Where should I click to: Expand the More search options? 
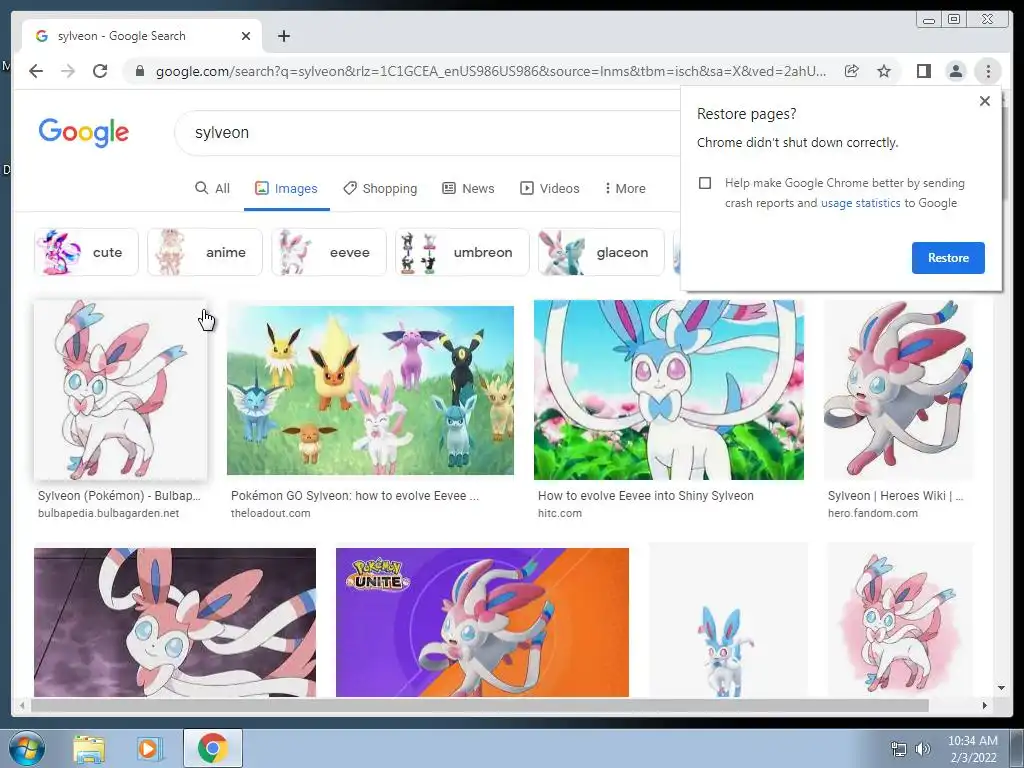coord(625,188)
